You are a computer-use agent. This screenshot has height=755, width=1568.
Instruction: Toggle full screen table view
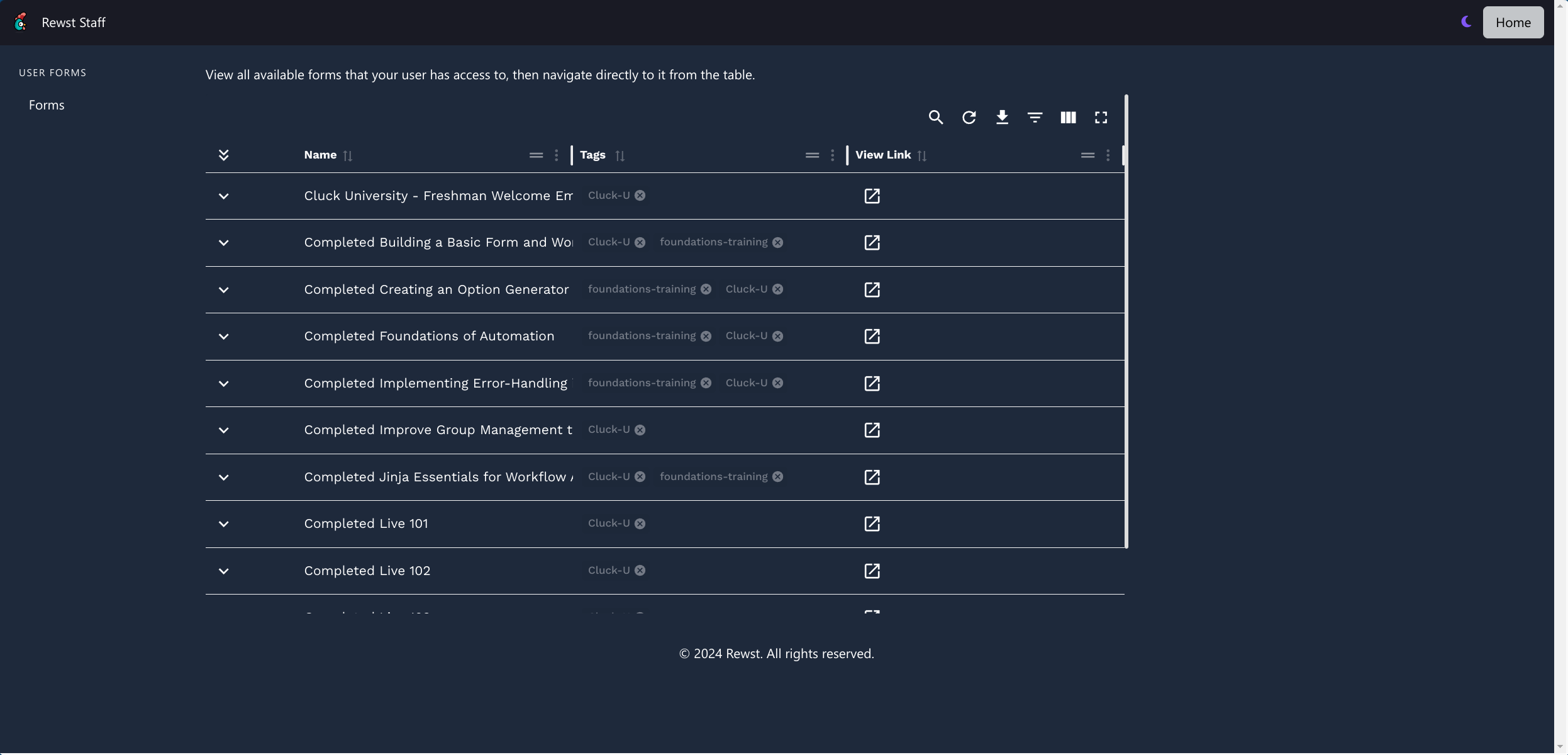coord(1101,118)
